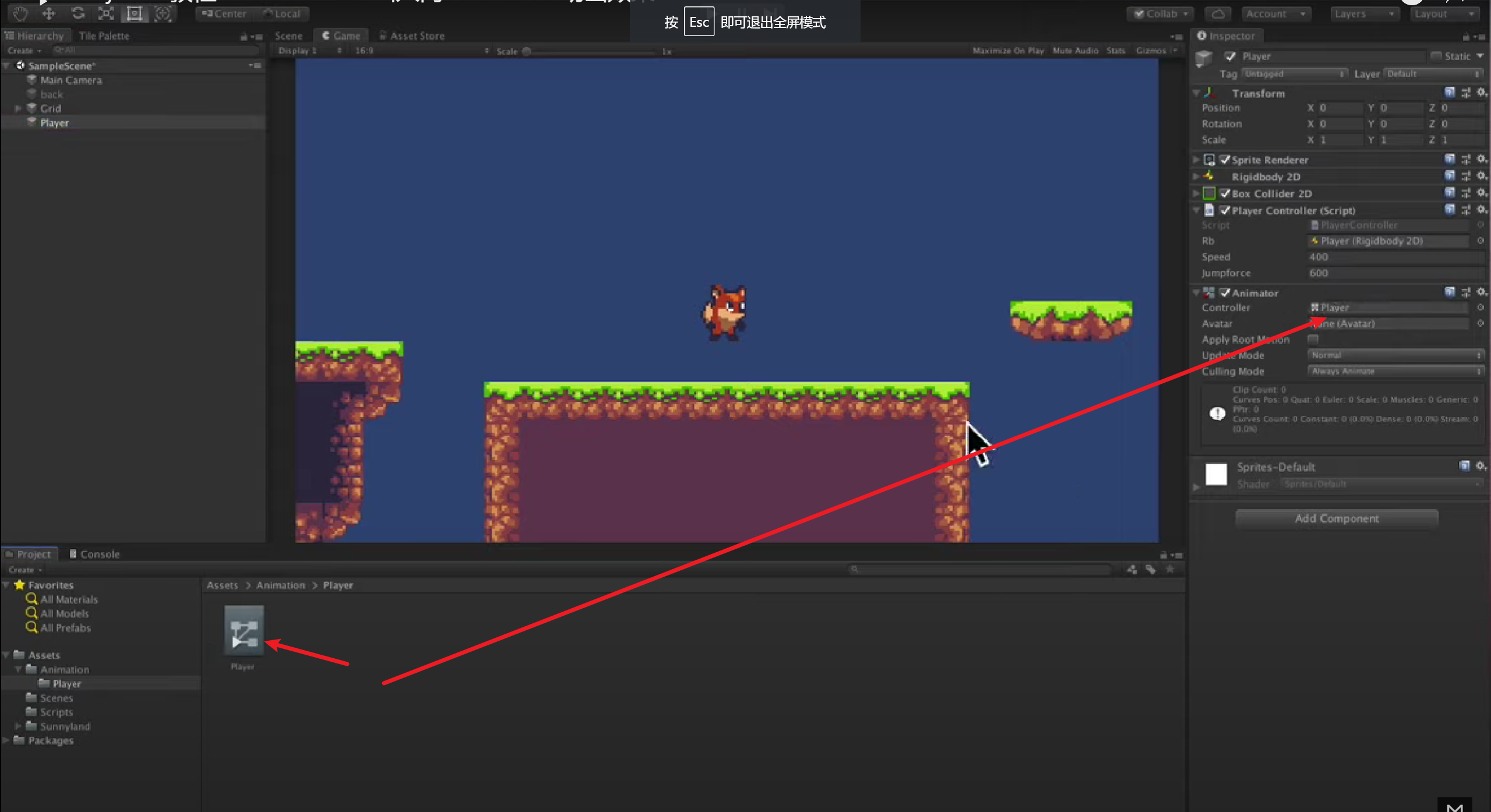Image resolution: width=1491 pixels, height=812 pixels.
Task: Toggle the Apply Root Motion checkbox
Action: (x=1313, y=339)
